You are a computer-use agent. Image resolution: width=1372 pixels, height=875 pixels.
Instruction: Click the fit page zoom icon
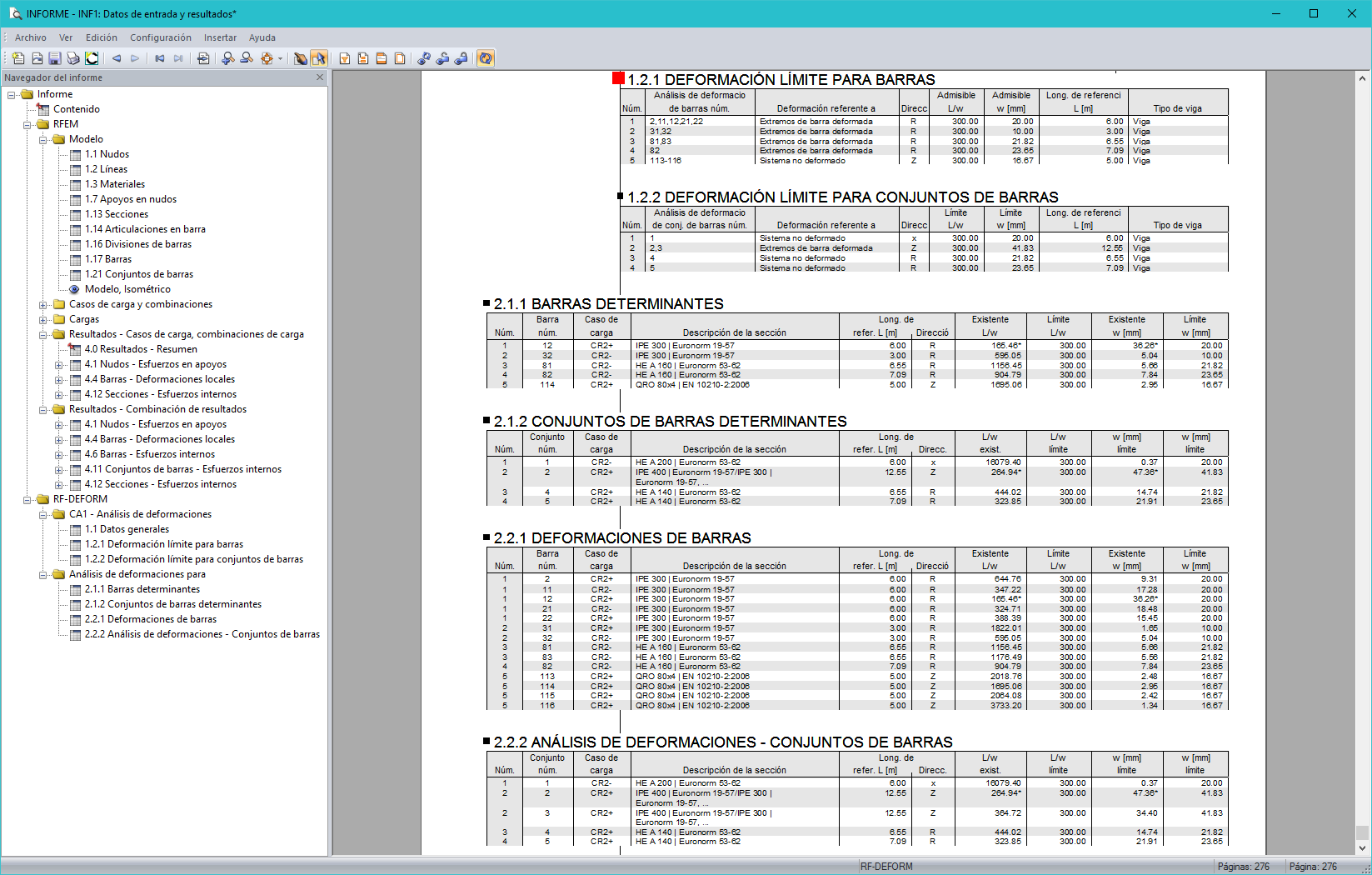pos(267,58)
